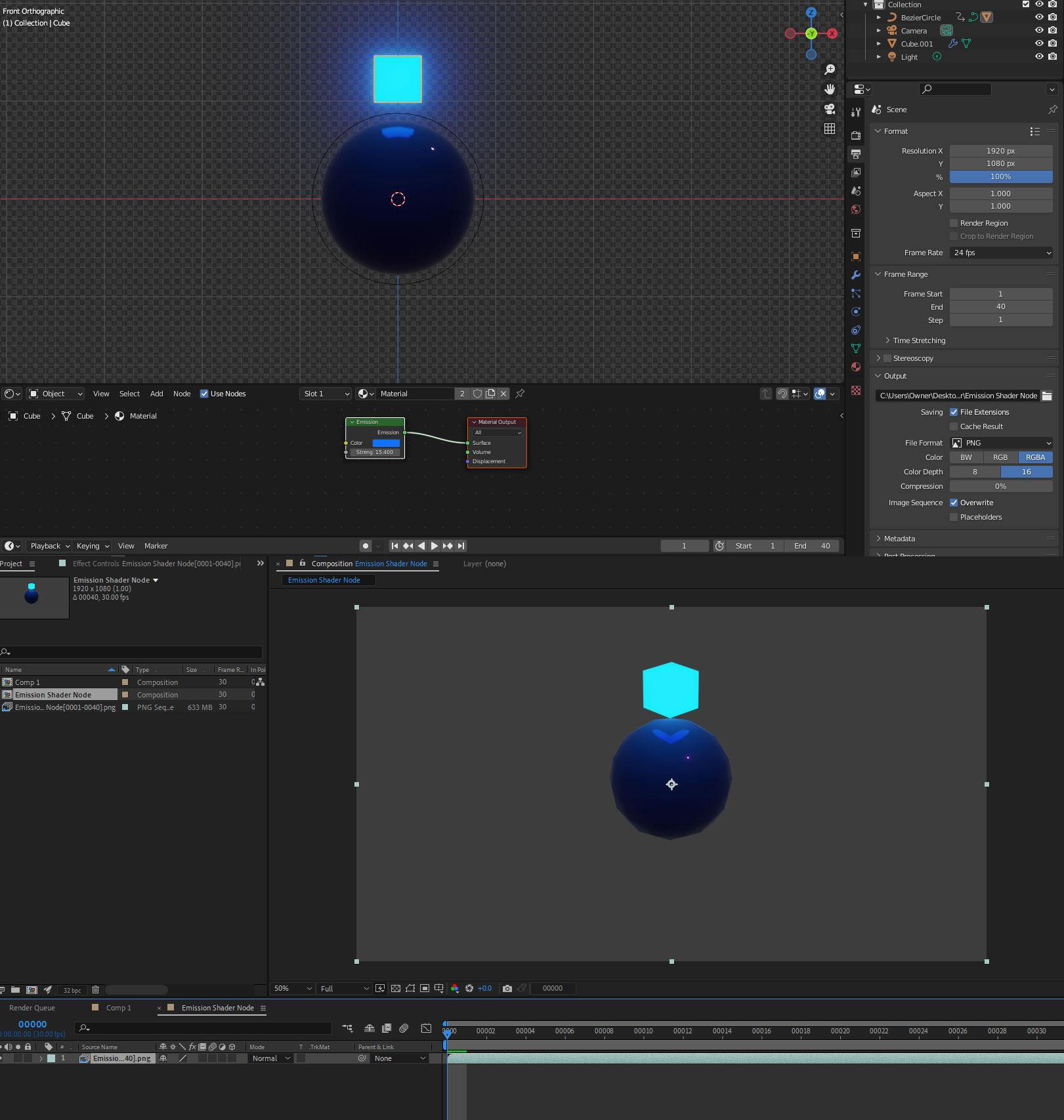The width and height of the screenshot is (1064, 1120).
Task: Enable motion blur for timeline layers
Action: coord(404,1028)
